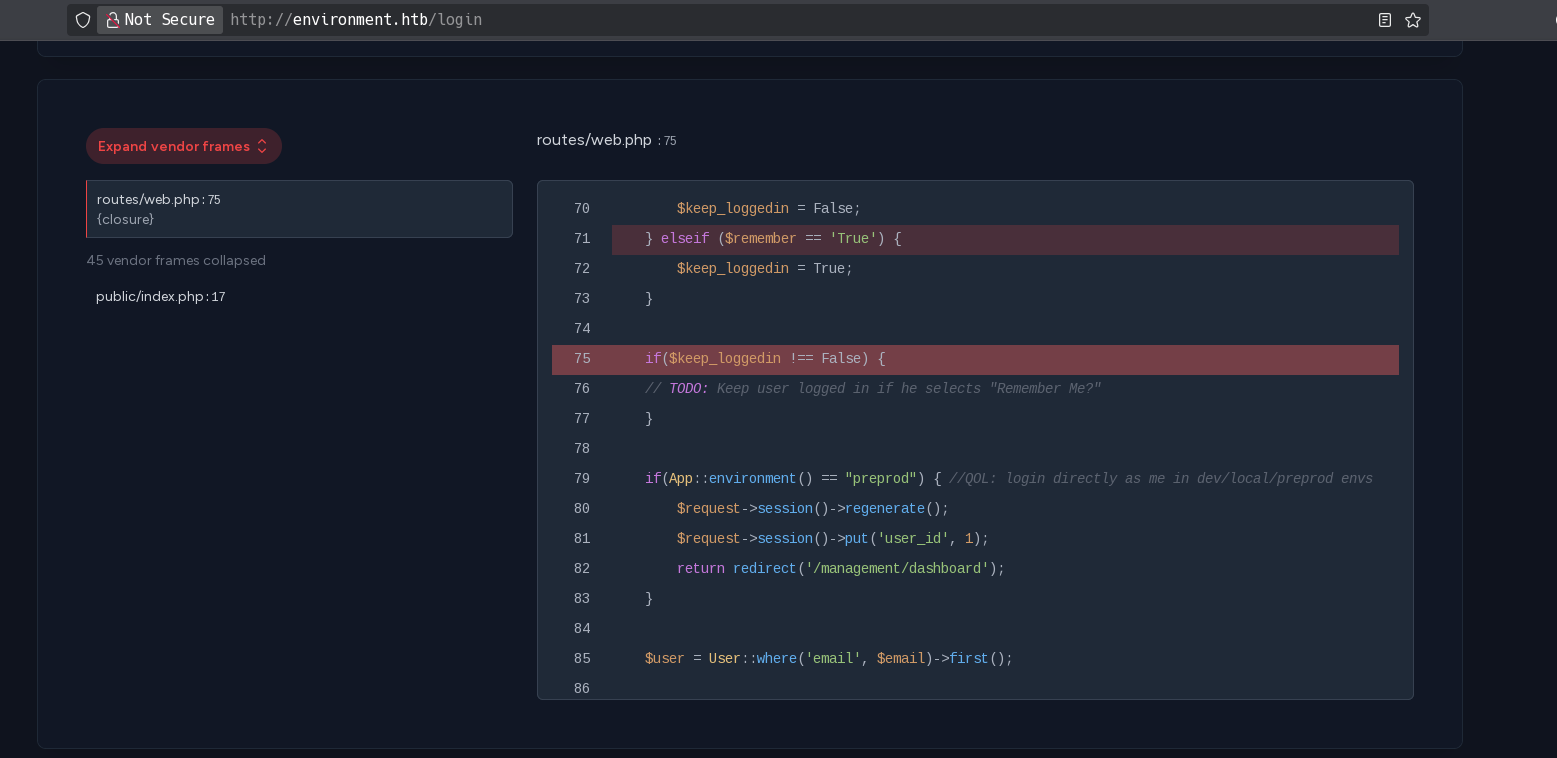This screenshot has width=1557, height=758.
Task: Click the tracking protection shield icon
Action: [83, 20]
